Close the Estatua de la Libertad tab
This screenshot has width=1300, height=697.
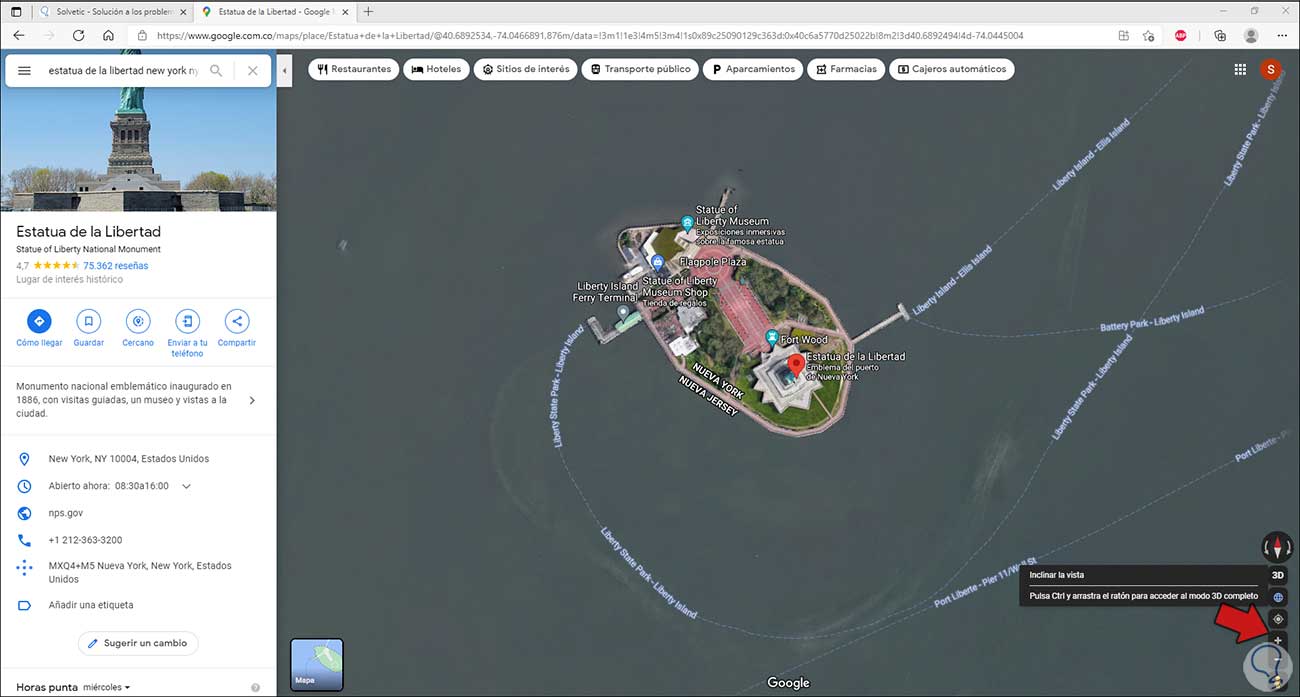click(x=344, y=11)
